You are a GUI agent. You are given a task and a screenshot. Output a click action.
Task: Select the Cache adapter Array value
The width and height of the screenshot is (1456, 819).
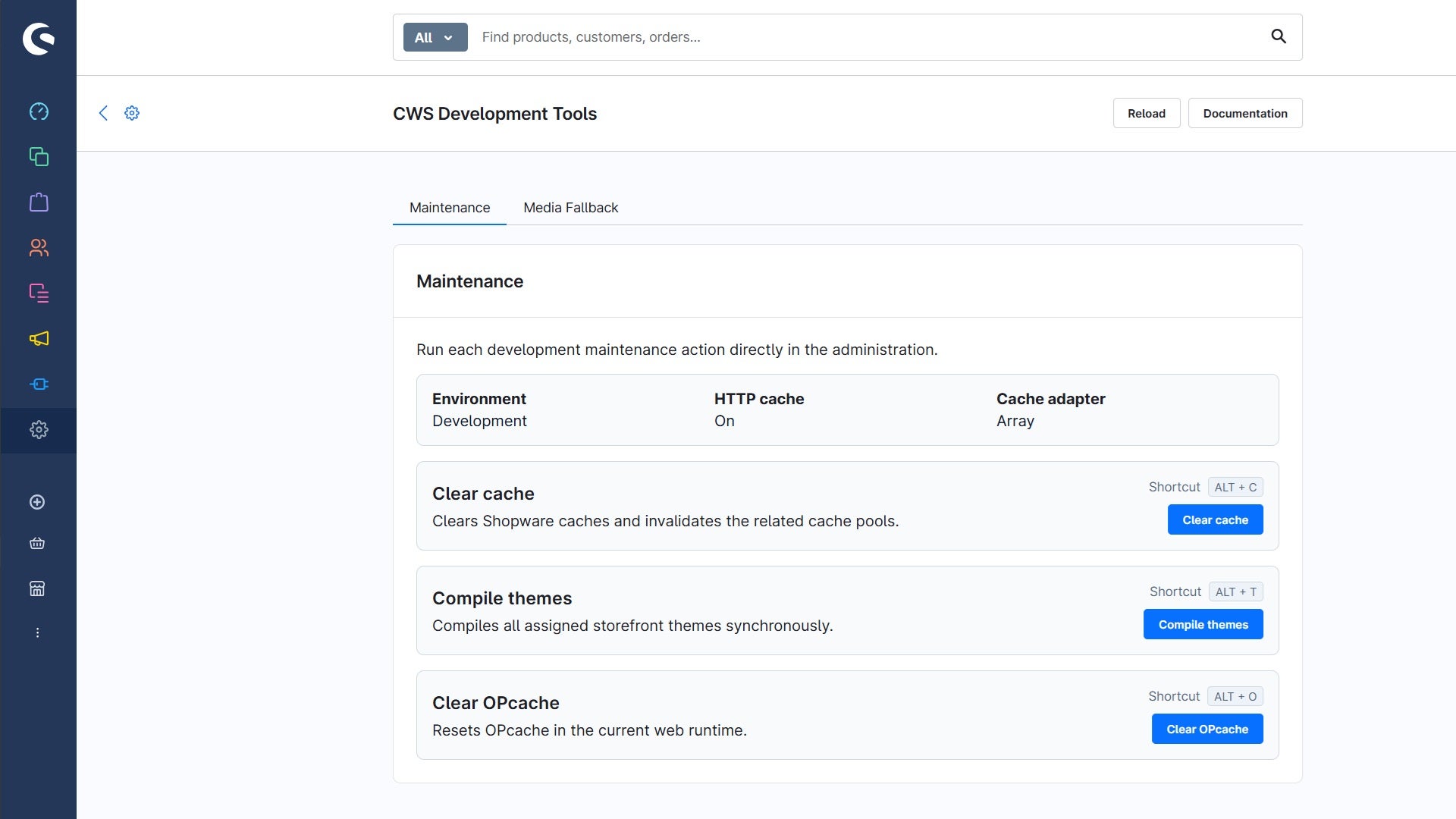(x=1015, y=421)
